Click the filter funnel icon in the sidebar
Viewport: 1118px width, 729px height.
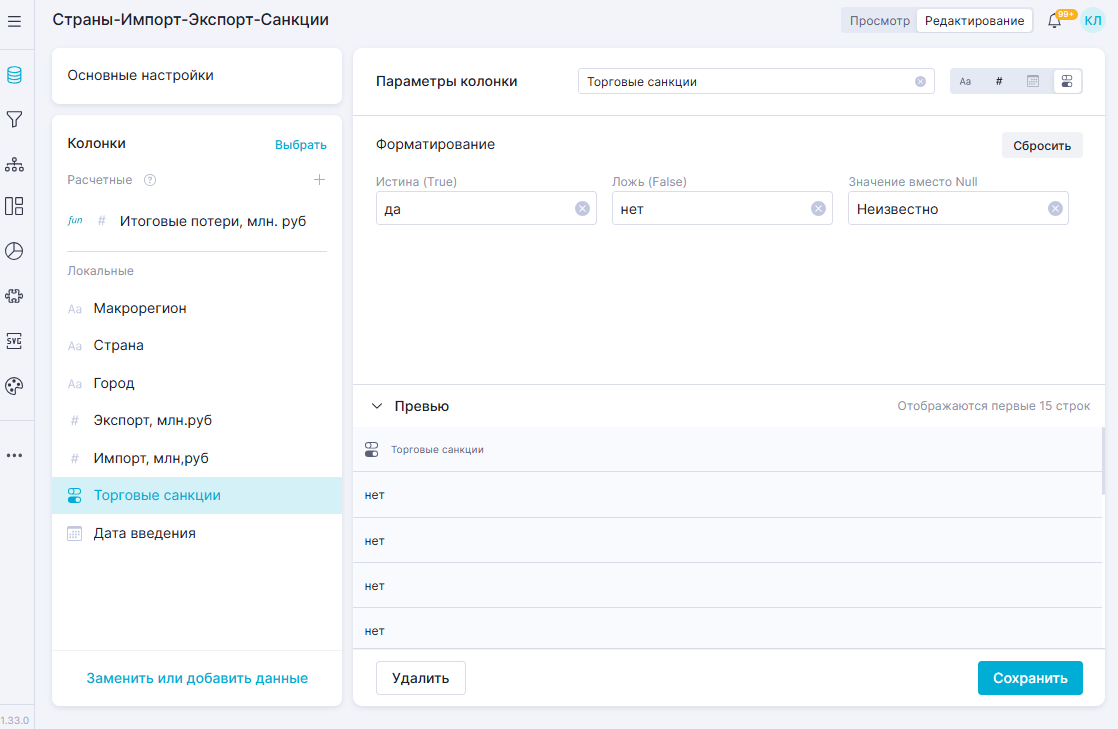pyautogui.click(x=14, y=120)
